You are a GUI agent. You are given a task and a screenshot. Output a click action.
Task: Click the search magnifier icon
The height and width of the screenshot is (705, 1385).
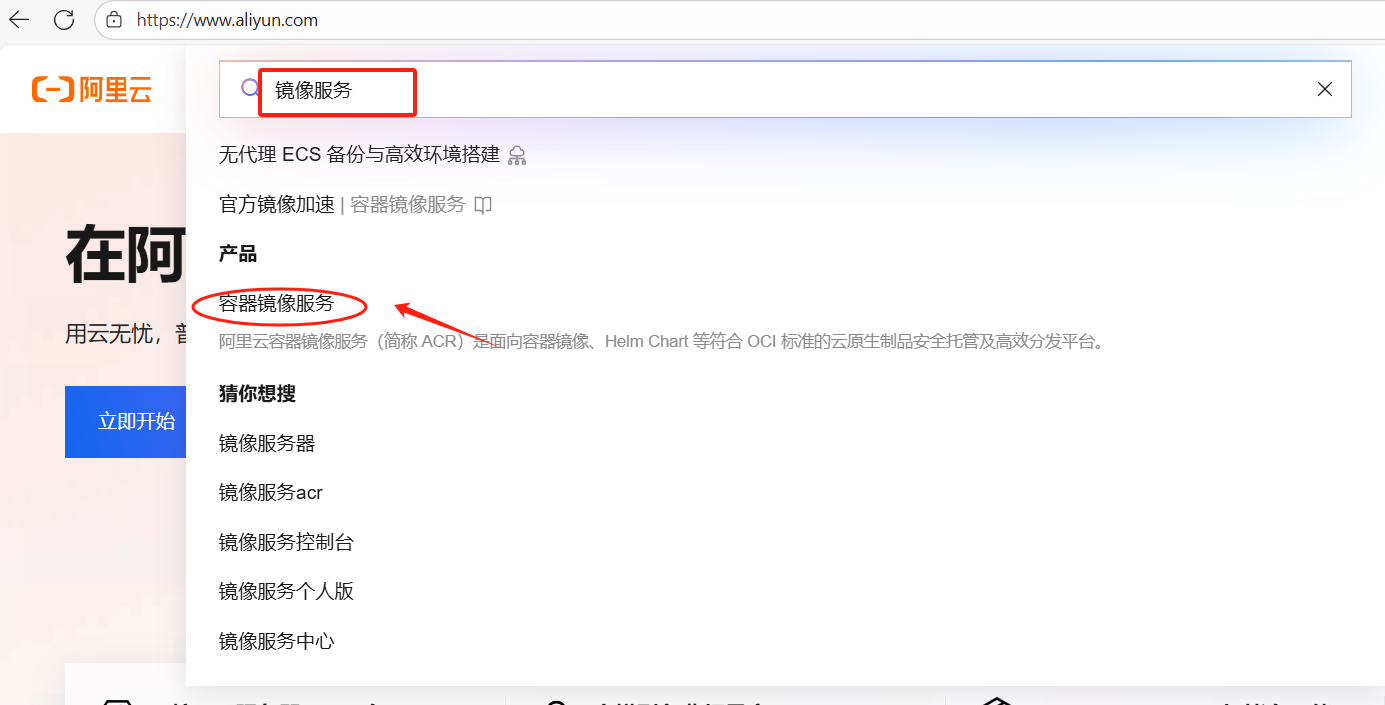click(250, 89)
